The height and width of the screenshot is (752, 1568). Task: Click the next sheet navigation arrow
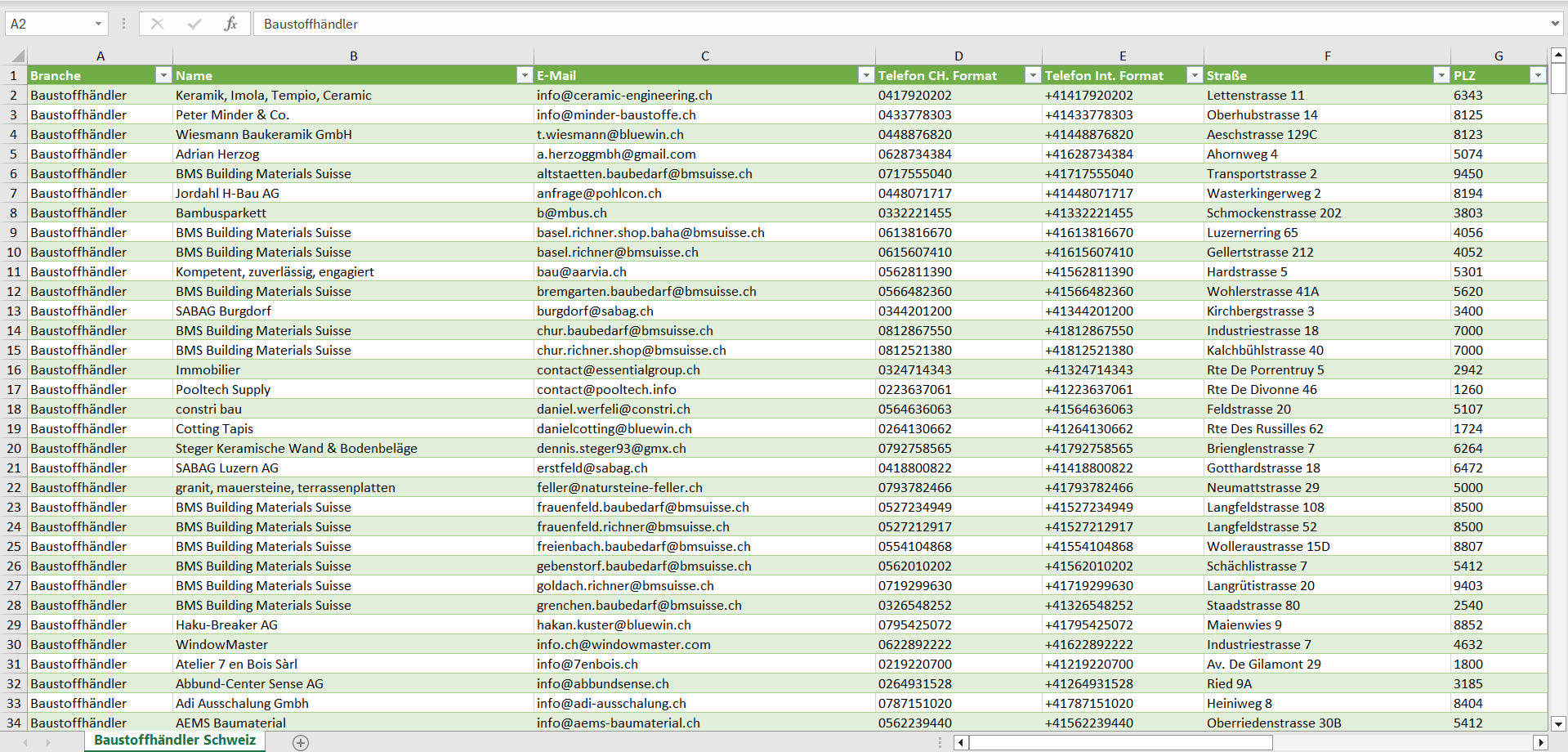pos(48,742)
